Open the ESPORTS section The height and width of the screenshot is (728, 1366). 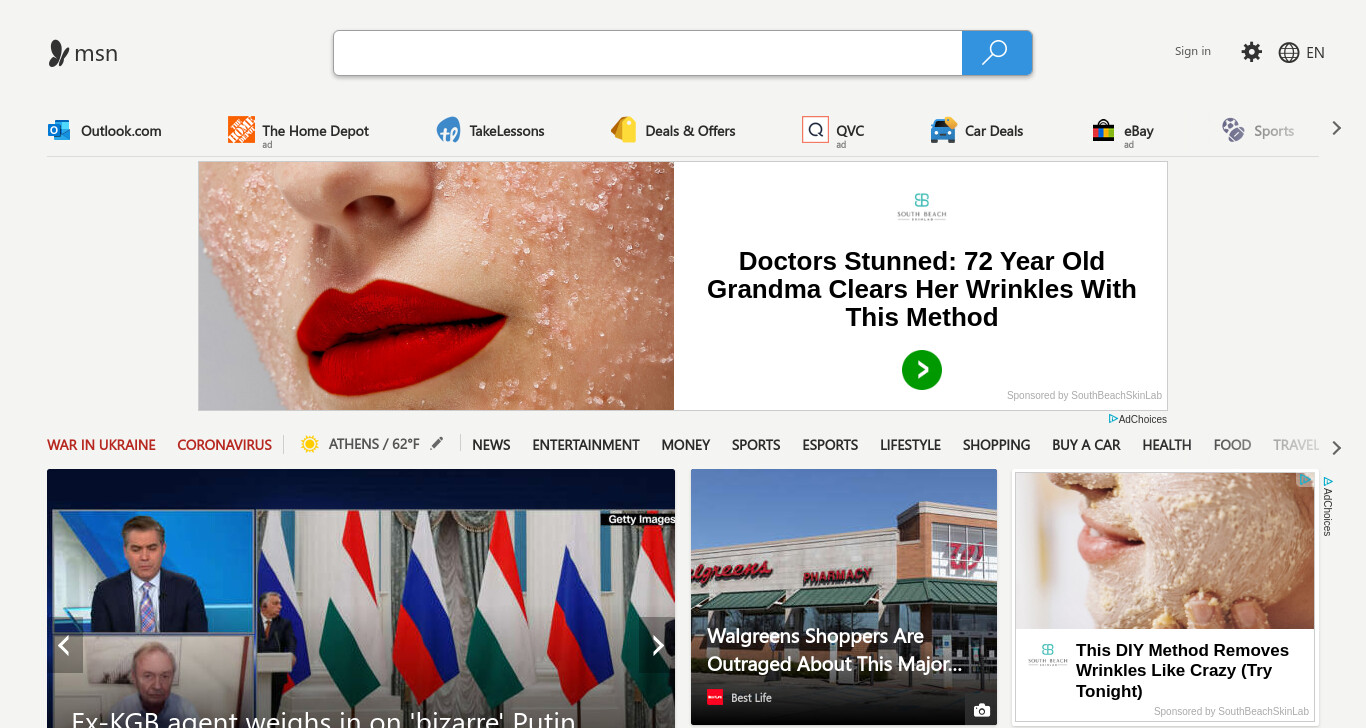coord(830,445)
